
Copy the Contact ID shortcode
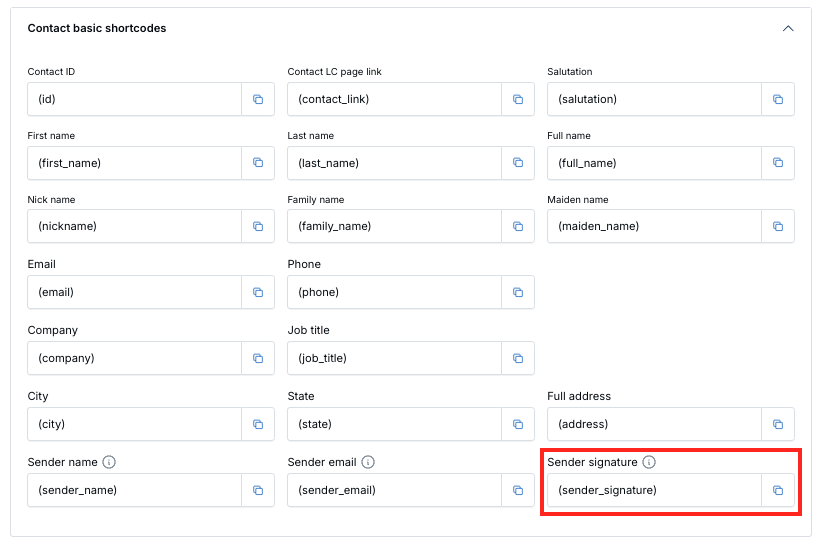click(x=257, y=99)
